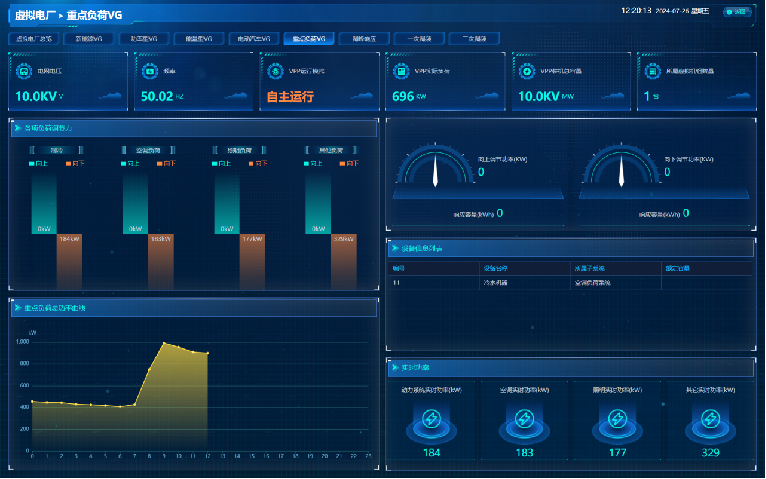Click the left gauge needle dial

click(436, 171)
